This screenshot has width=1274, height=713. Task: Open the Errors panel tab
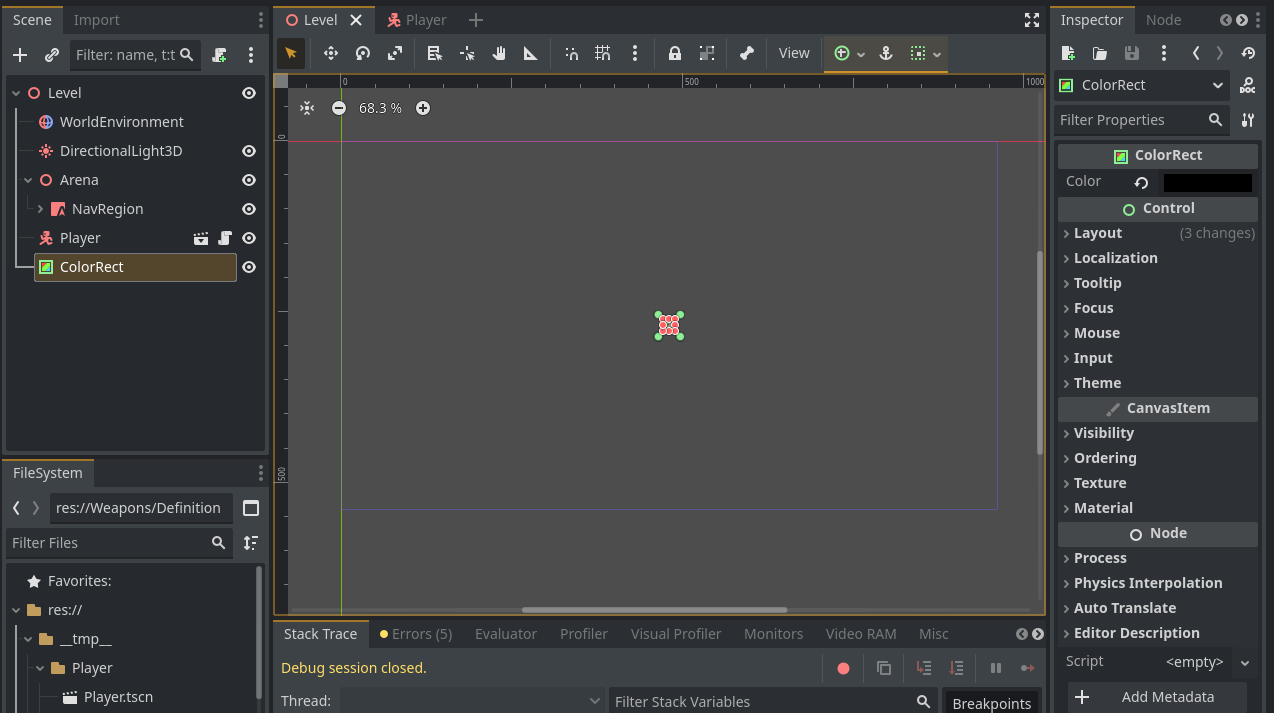click(x=415, y=633)
